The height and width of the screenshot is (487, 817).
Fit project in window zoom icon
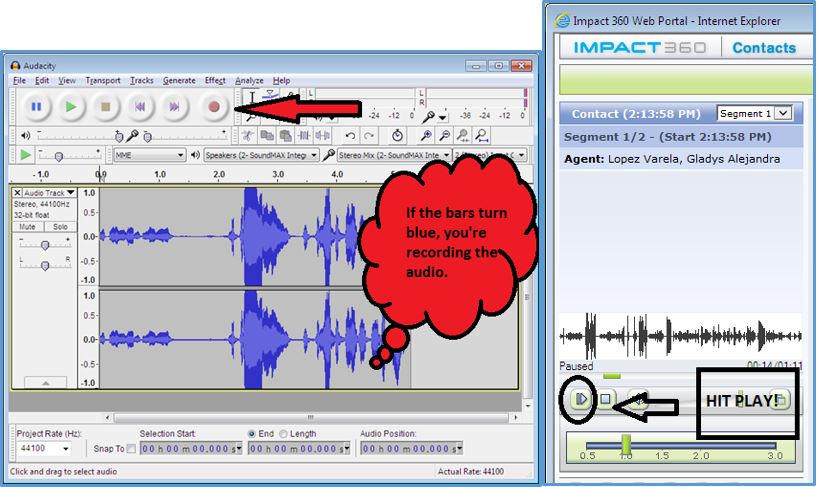pos(482,136)
